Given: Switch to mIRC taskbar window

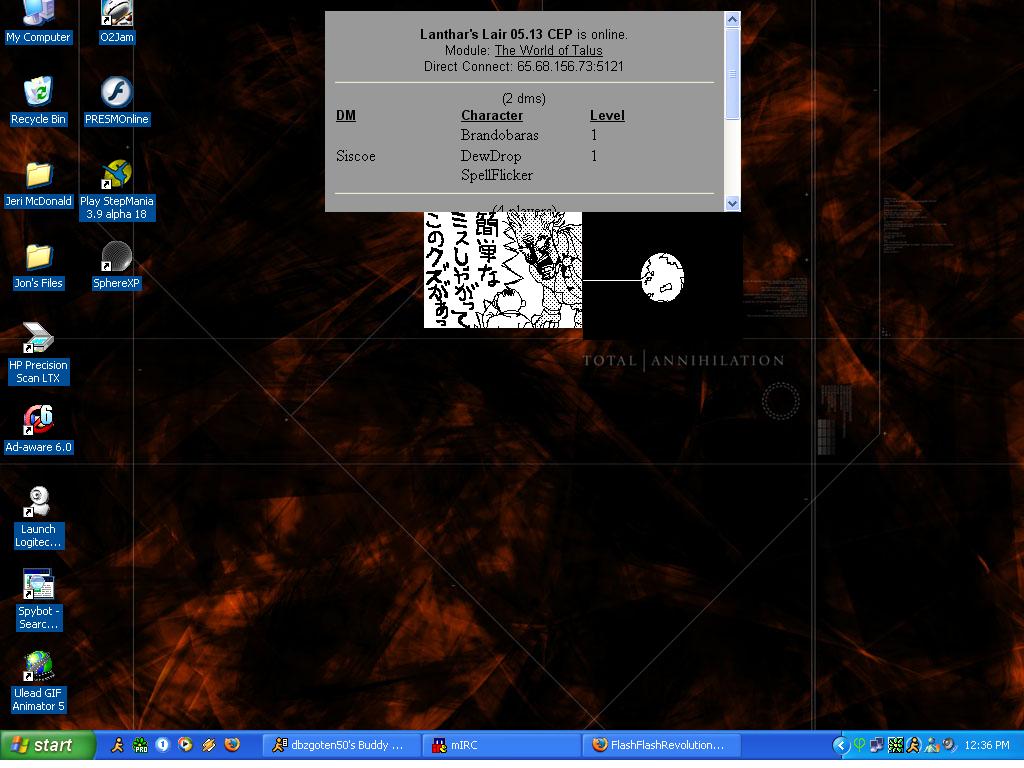Looking at the screenshot, I should click(502, 745).
